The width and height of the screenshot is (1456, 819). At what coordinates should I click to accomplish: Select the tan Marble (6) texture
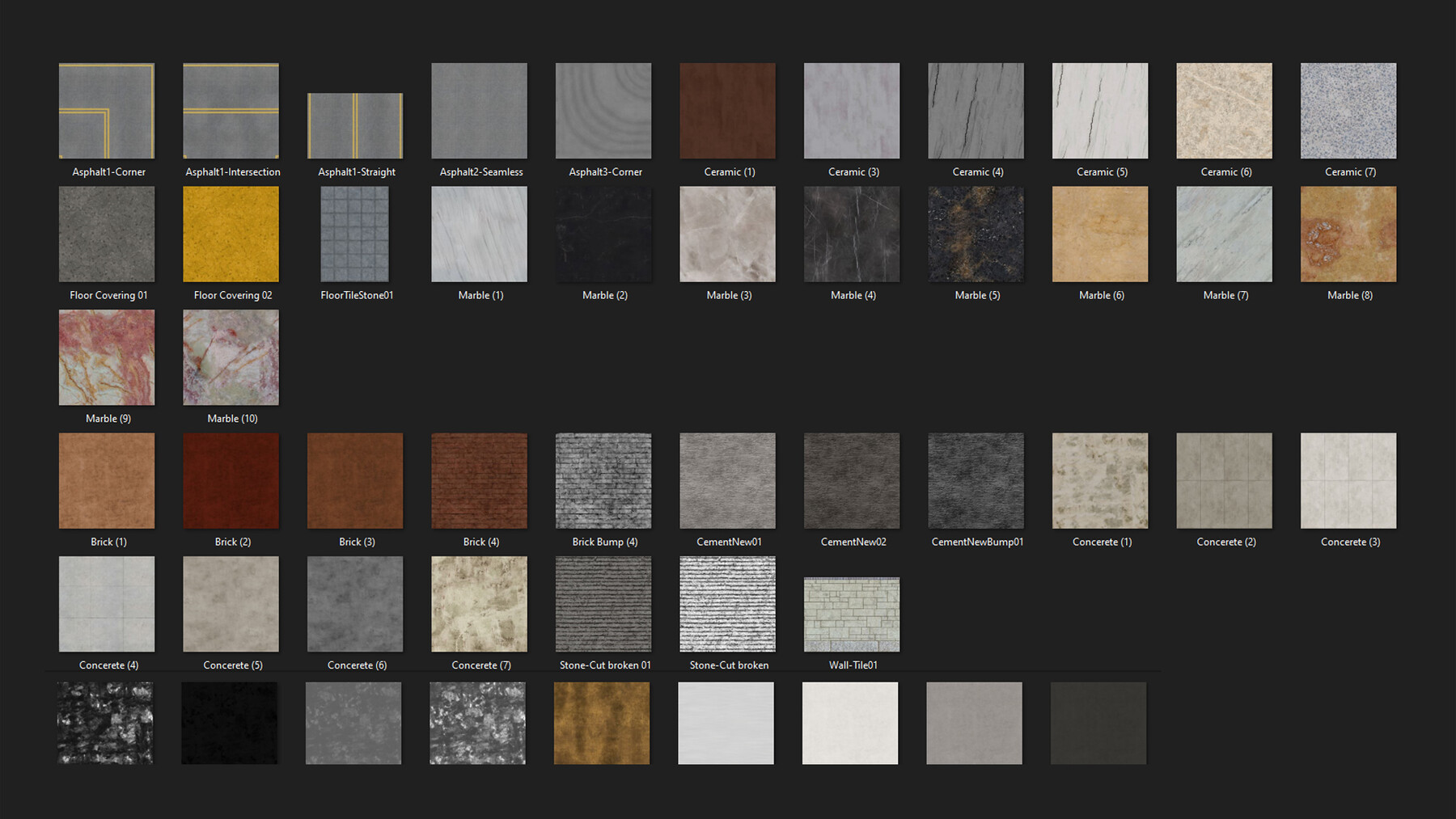coord(1100,234)
